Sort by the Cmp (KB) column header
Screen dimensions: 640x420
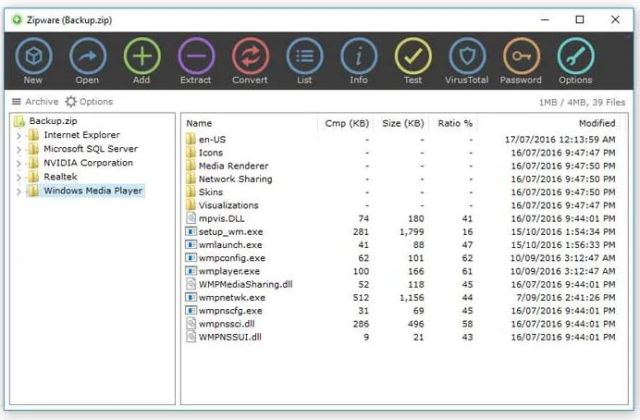(346, 123)
